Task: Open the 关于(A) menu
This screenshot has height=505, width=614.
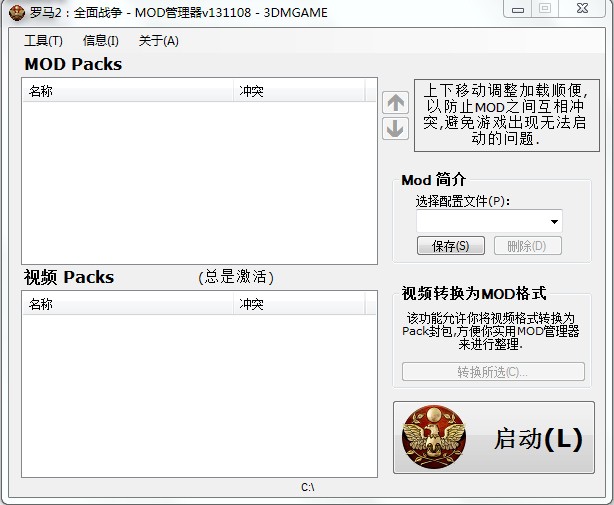Action: click(159, 41)
